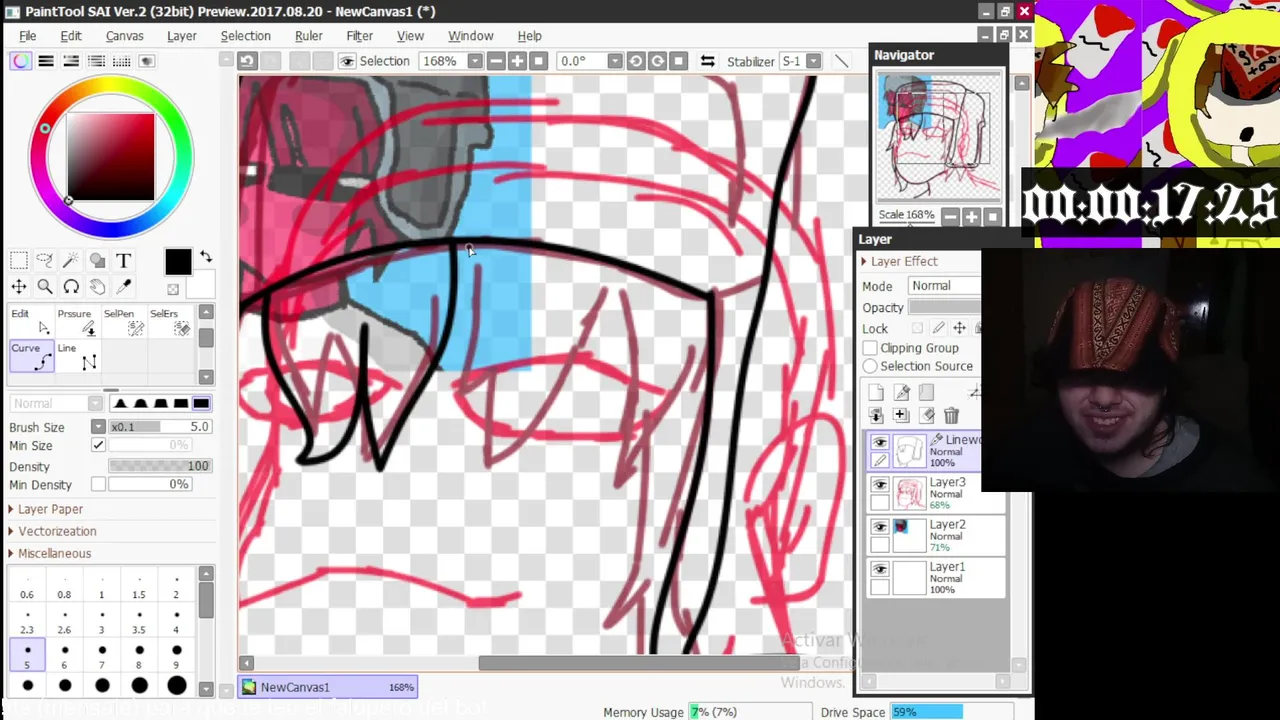Select the shape tool icon
Screen dimensions: 1280x720
(x=97, y=261)
